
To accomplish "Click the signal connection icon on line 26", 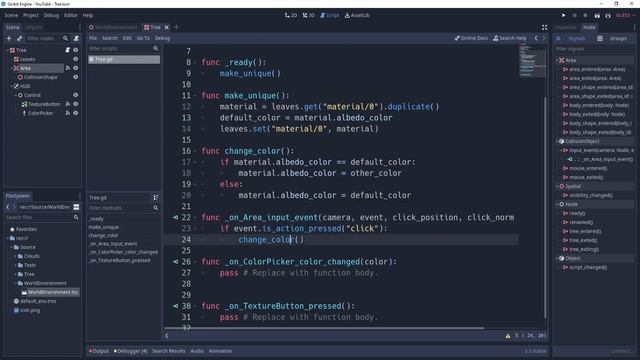I will click(176, 262).
